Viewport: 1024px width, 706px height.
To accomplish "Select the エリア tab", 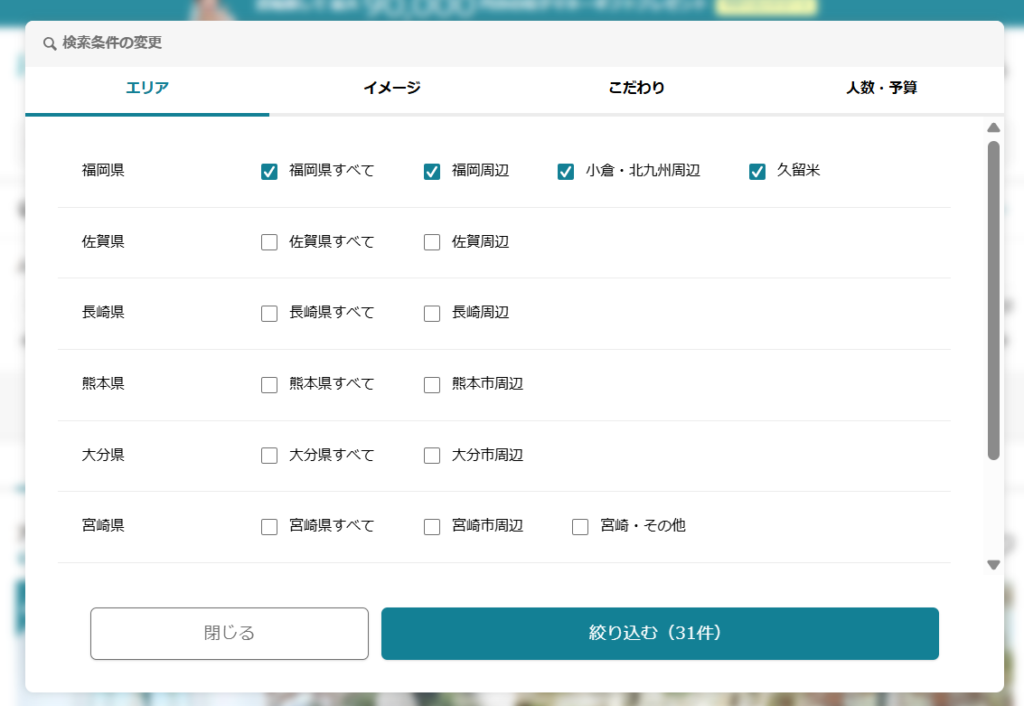I will point(147,88).
